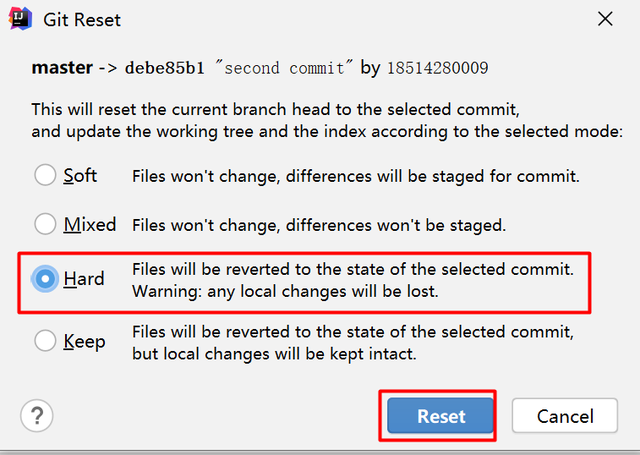Click the author number 18514280009
Image resolution: width=640 pixels, height=455 pixels.
pos(437,68)
